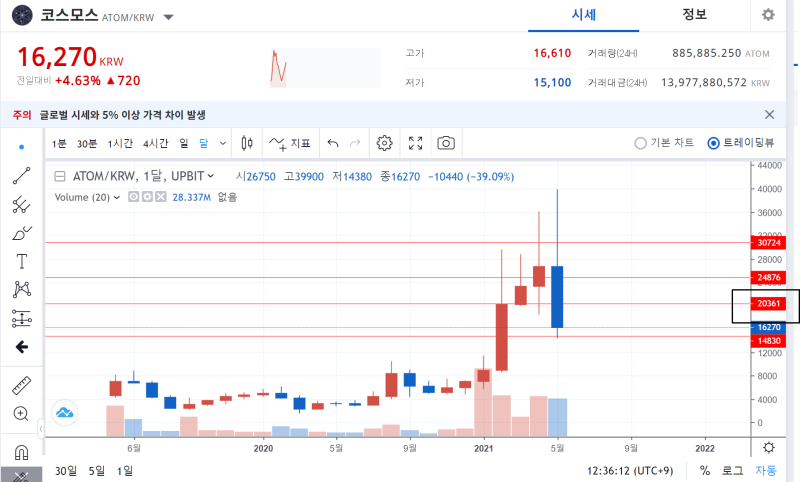Open the 코스모스 ATOM/KRW market dropdown
The height and width of the screenshot is (482, 800).
[168, 17]
